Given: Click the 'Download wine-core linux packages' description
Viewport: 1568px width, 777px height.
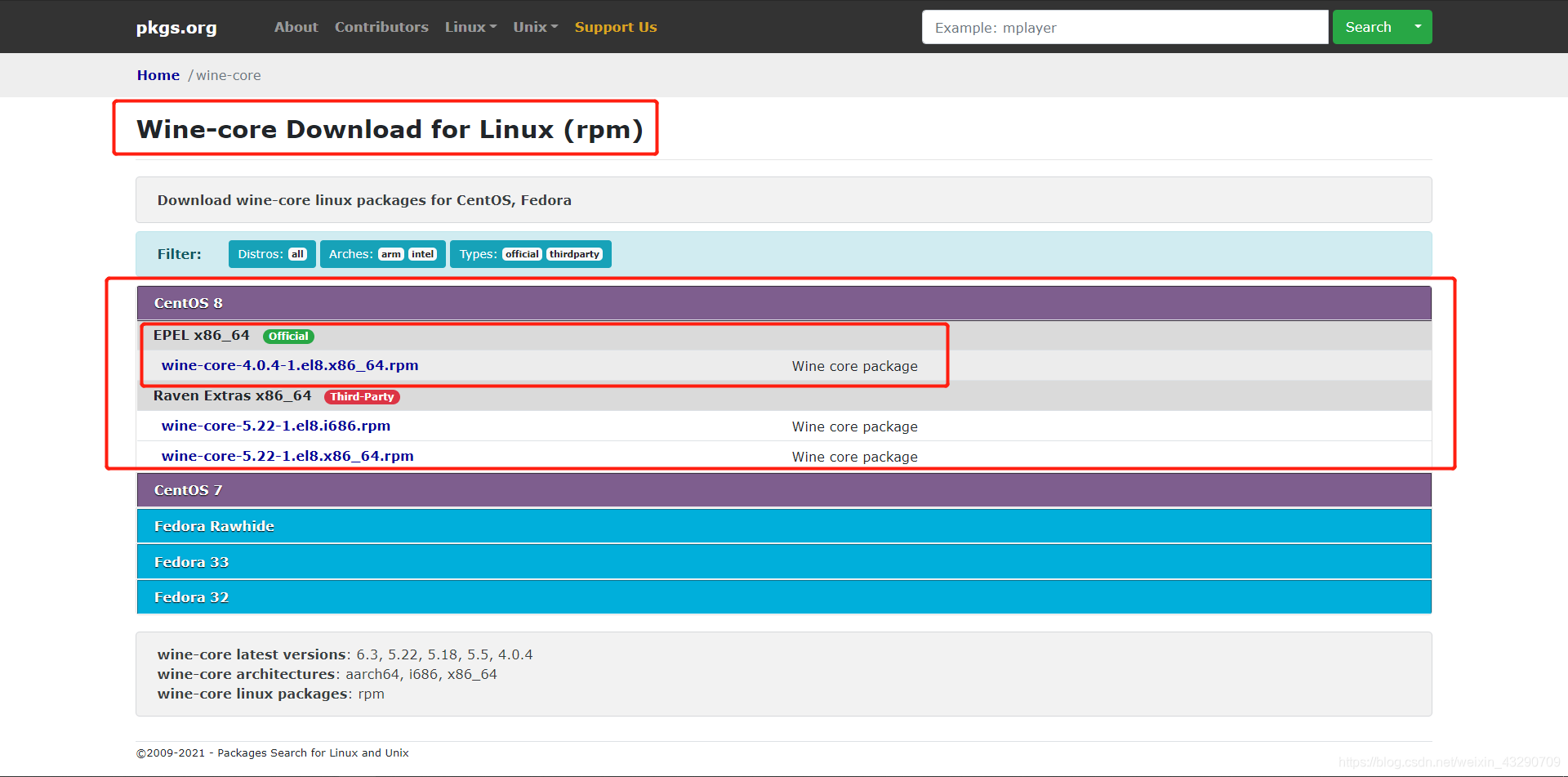Looking at the screenshot, I should pyautogui.click(x=364, y=200).
